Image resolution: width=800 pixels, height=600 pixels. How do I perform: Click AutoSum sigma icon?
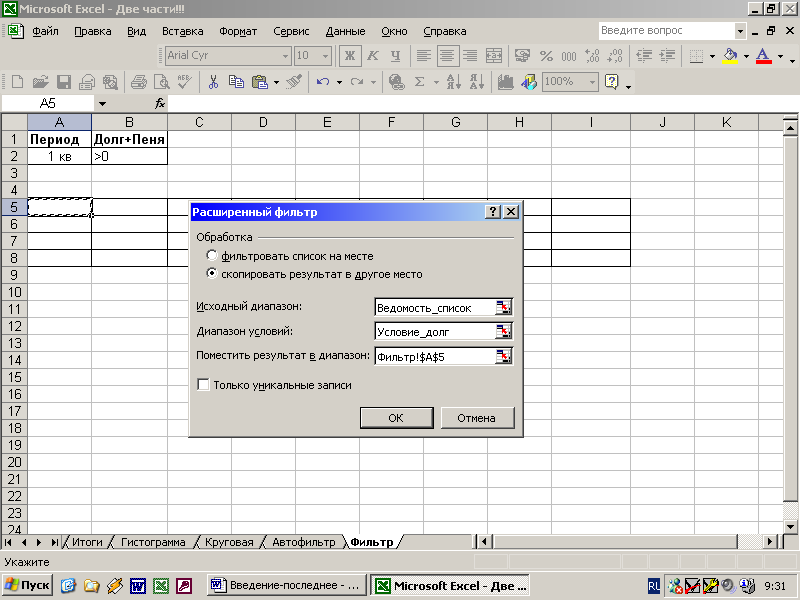[x=419, y=82]
